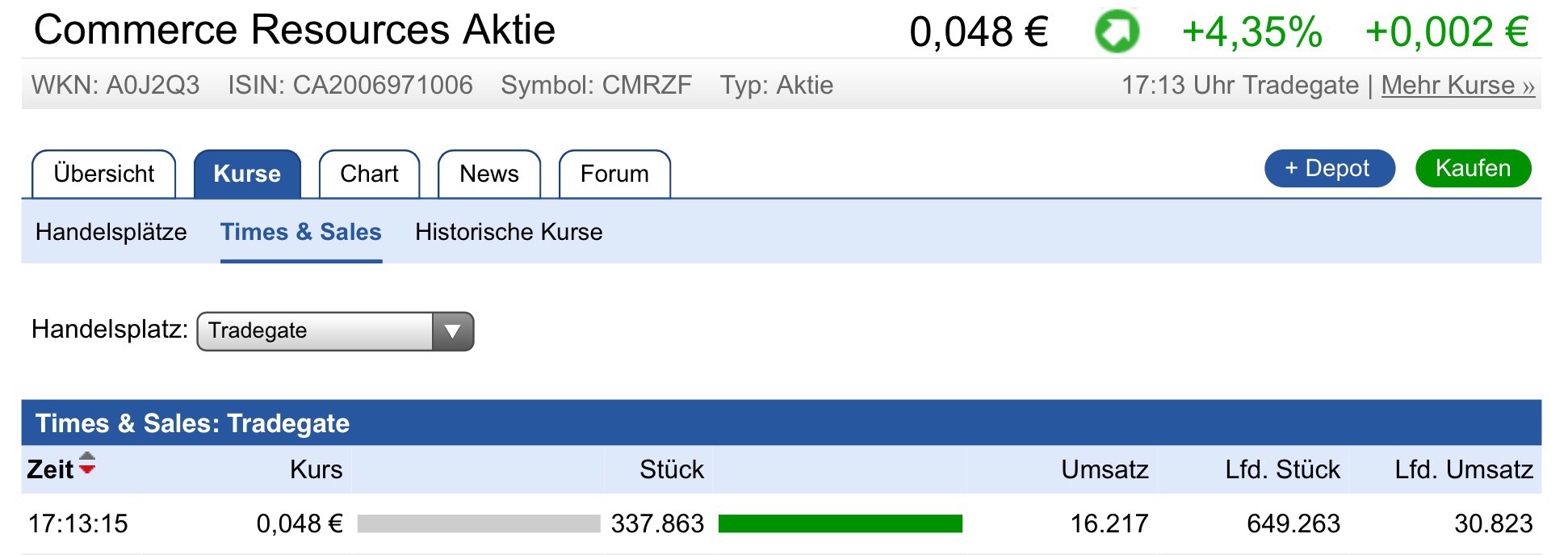Open the News tab
The height and width of the screenshot is (555, 1568).
(488, 173)
